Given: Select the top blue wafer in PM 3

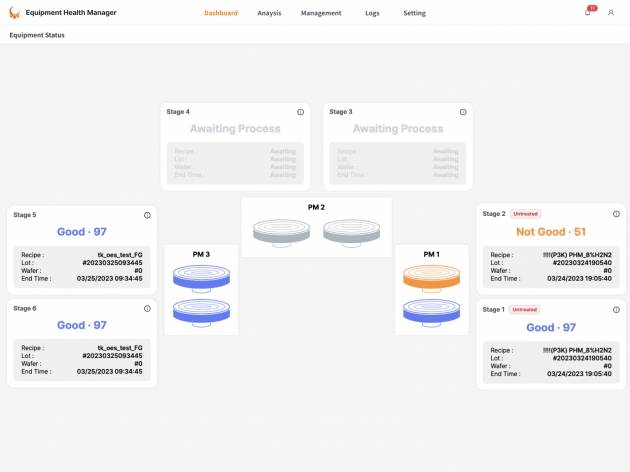Looking at the screenshot, I should click(201, 276).
